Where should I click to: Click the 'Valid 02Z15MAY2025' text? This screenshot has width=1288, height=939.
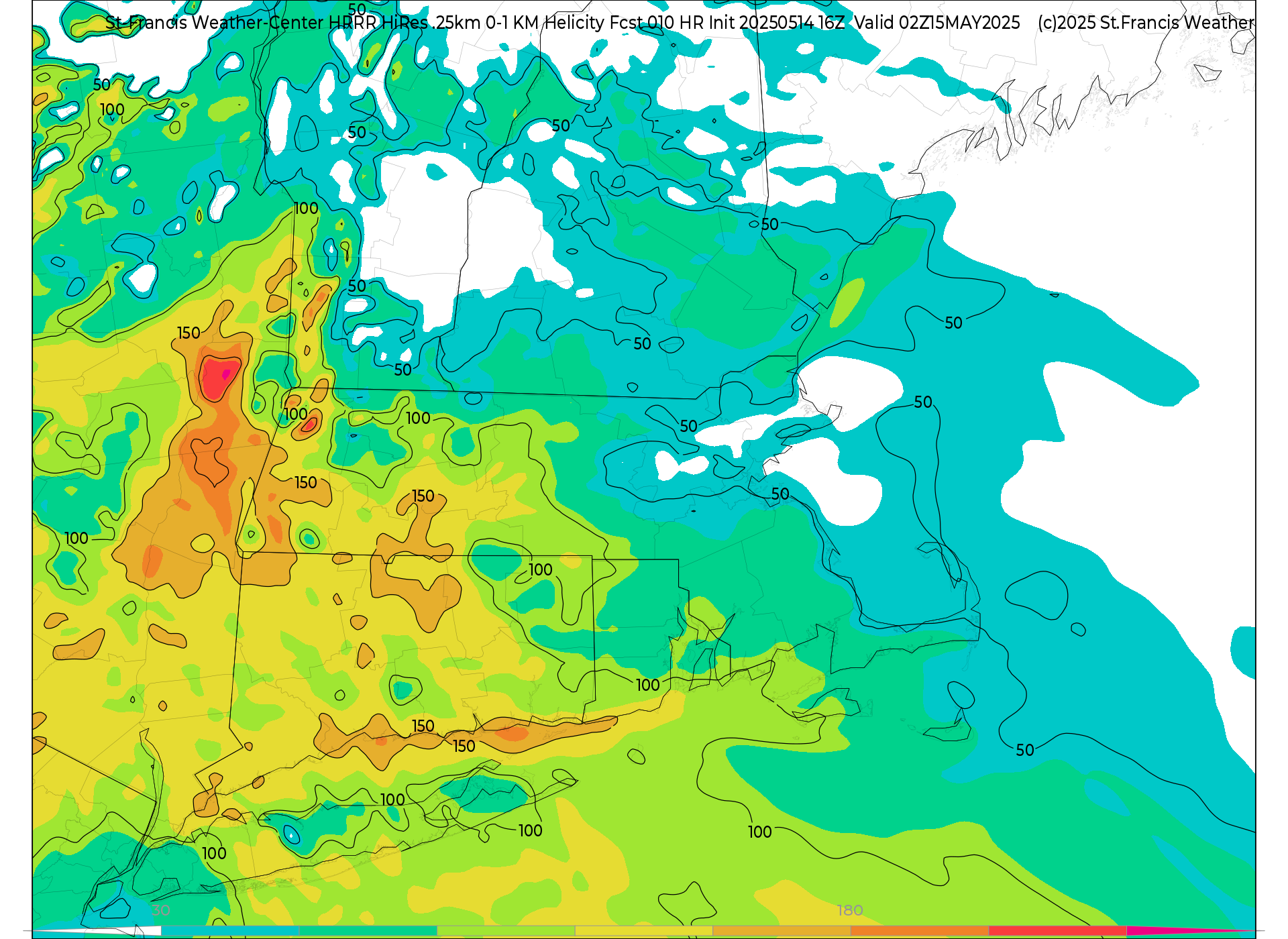point(937,23)
